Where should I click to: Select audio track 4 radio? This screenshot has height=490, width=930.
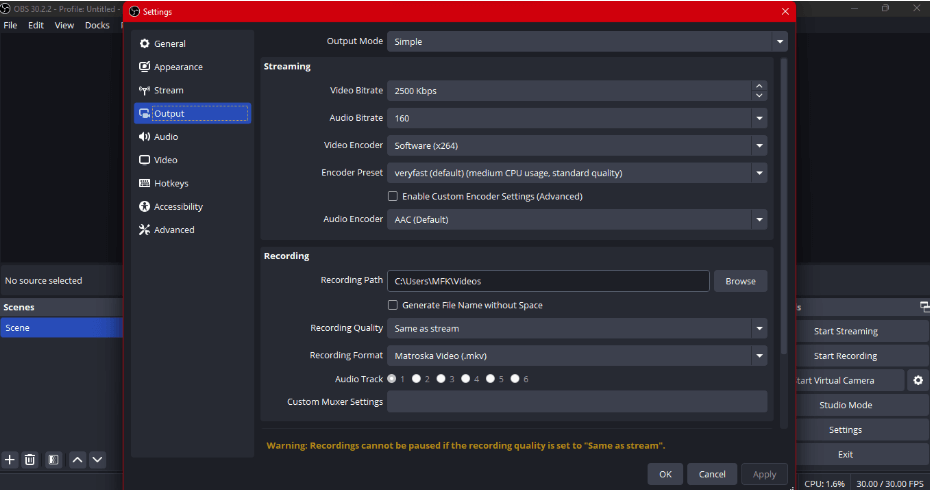click(466, 378)
